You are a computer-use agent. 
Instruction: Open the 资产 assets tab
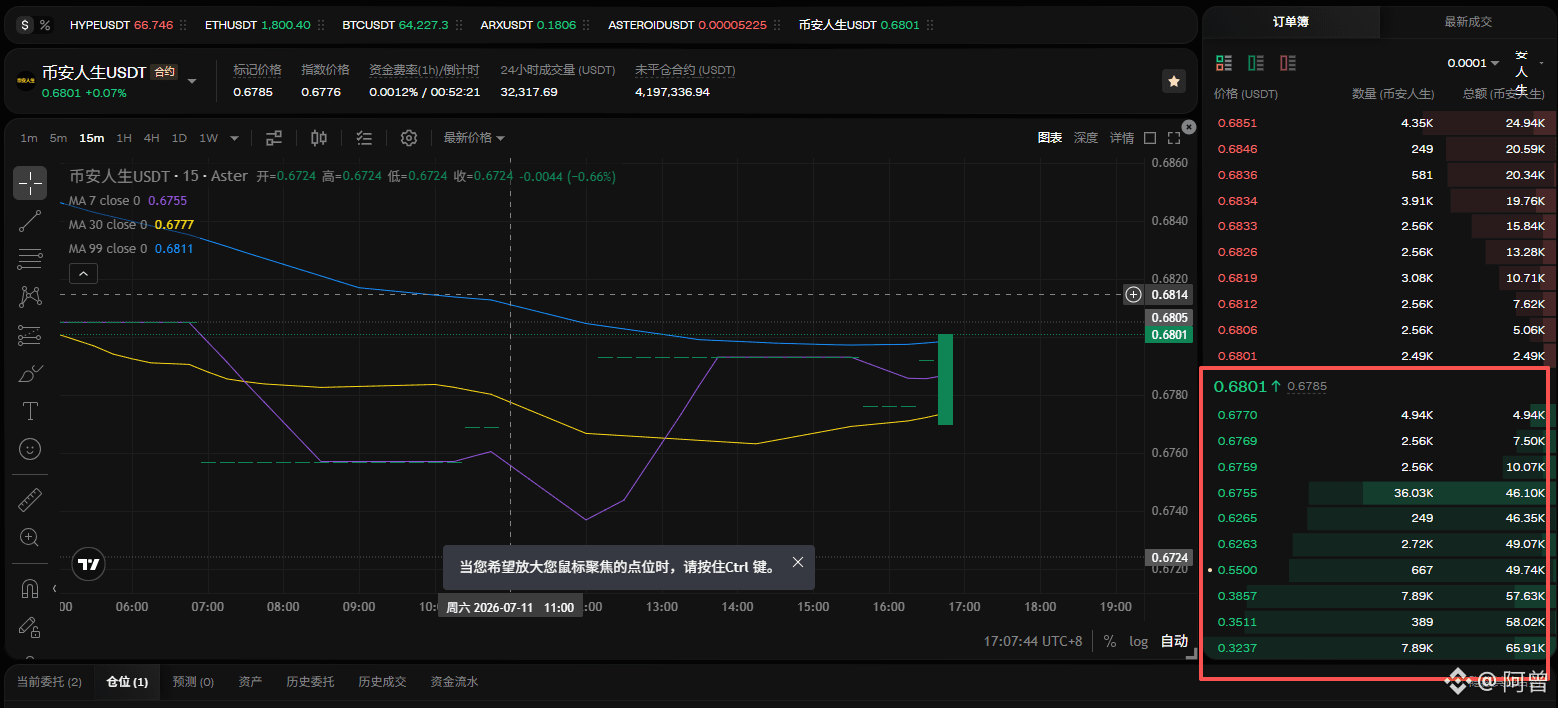[250, 682]
